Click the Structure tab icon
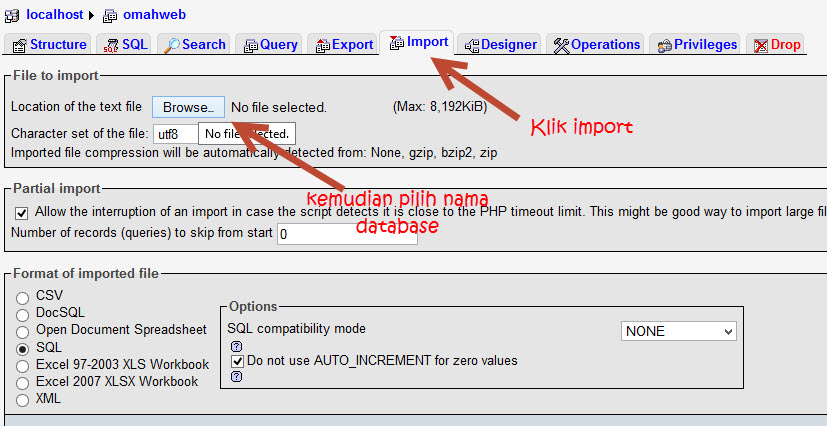Screen dimensions: 827x426 (19, 45)
